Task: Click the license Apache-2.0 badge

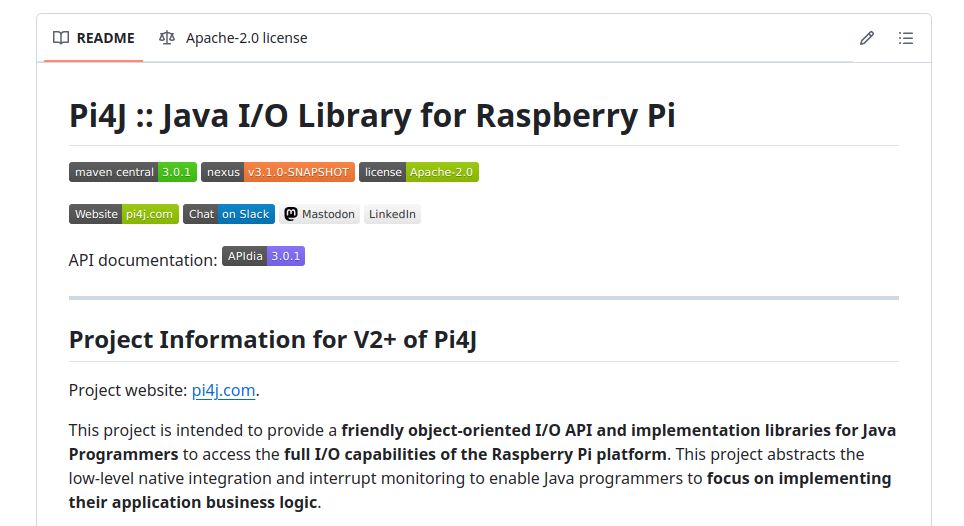Action: point(419,172)
